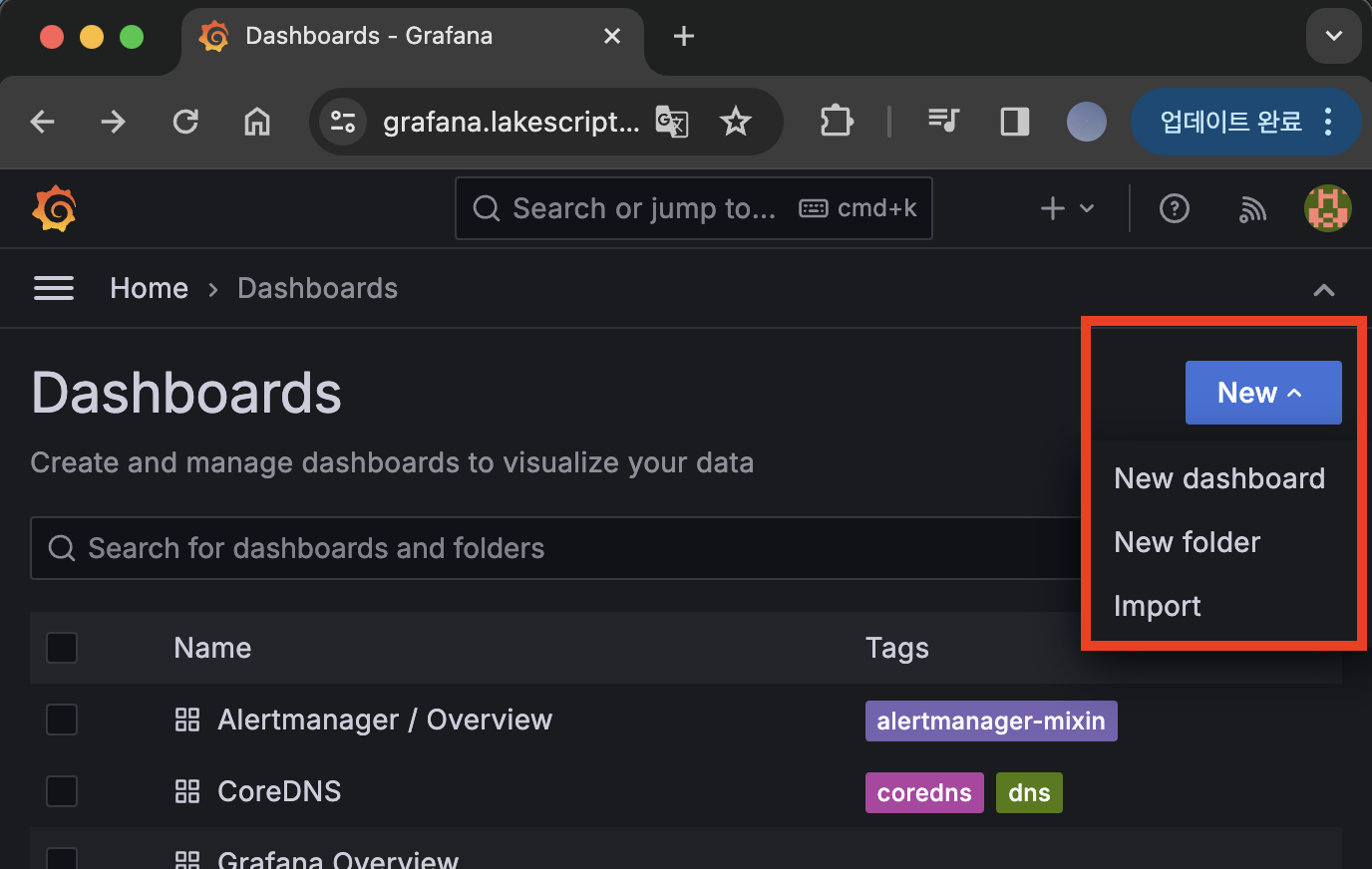
Task: Click the Tags column header
Action: coord(897,648)
